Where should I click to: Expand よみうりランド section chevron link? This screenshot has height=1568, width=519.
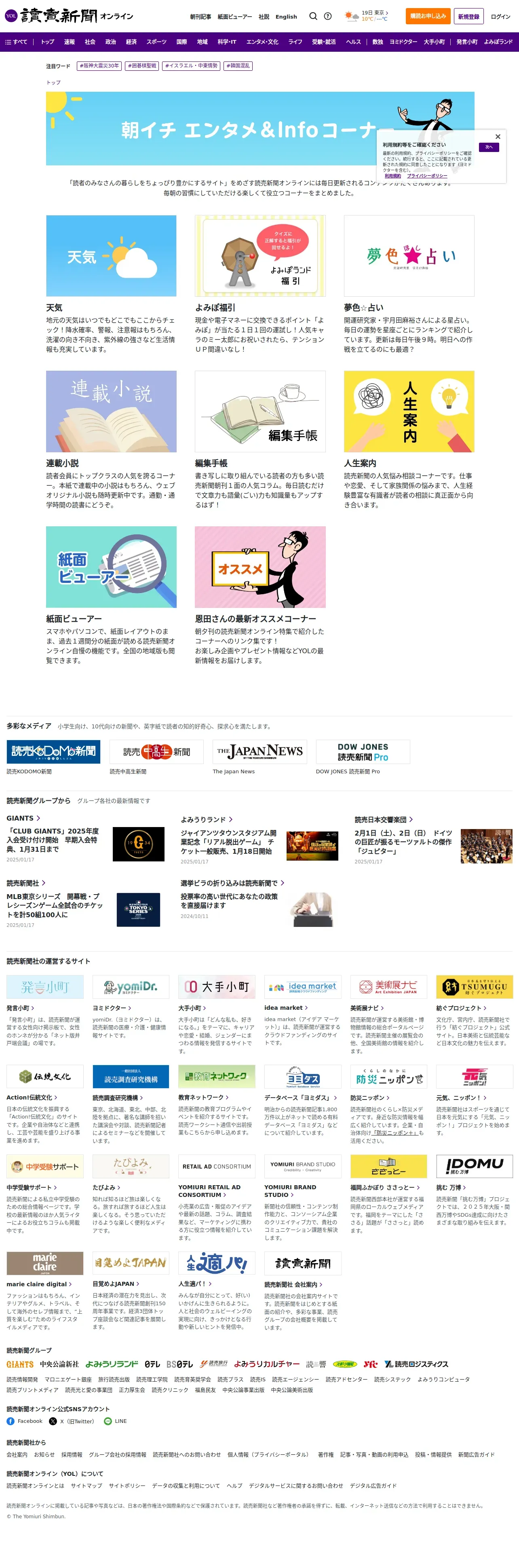tap(206, 819)
